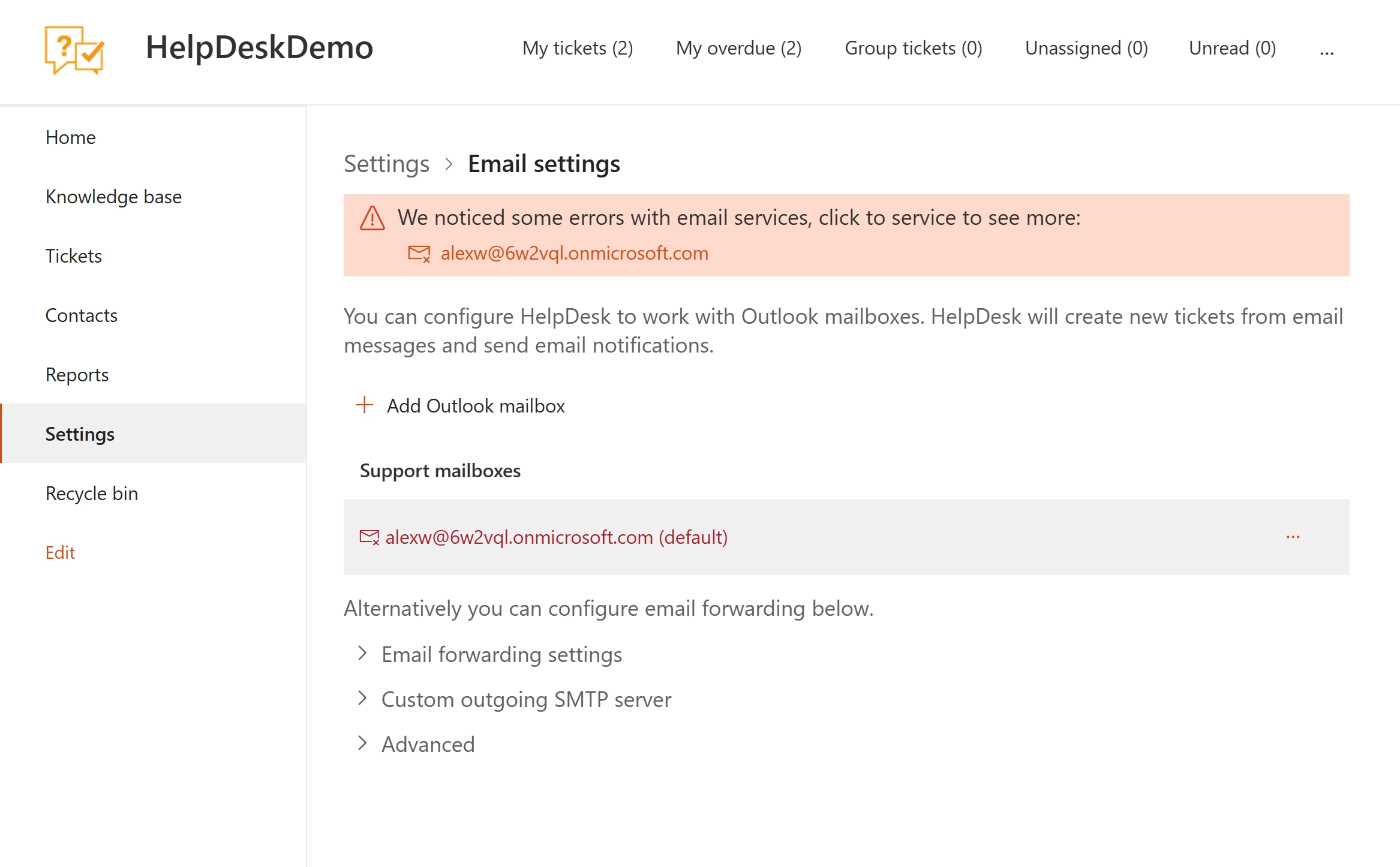Click the mail error icon beside default mailbox

point(369,537)
